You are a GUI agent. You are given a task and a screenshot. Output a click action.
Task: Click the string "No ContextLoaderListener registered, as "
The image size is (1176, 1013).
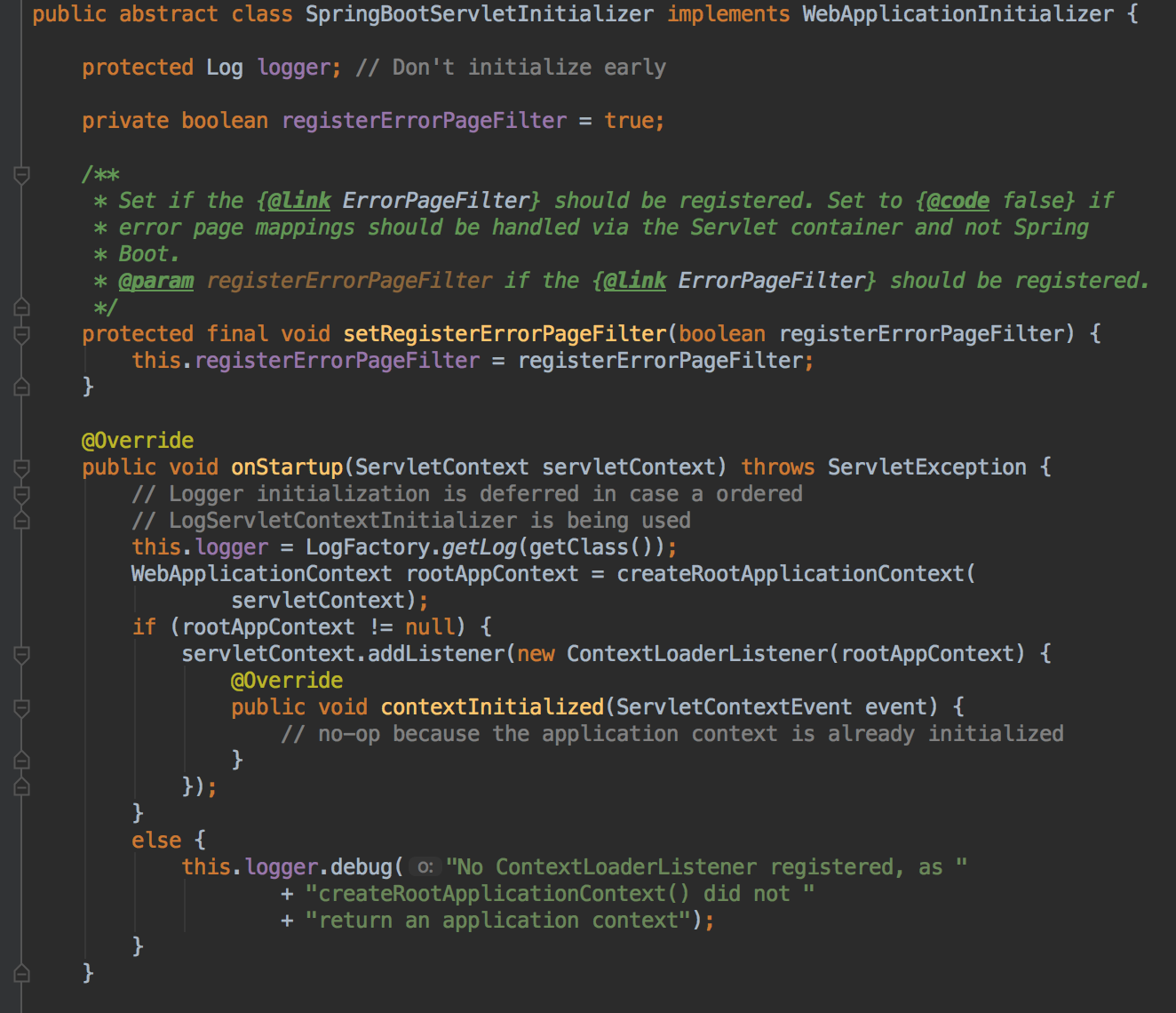(x=707, y=867)
